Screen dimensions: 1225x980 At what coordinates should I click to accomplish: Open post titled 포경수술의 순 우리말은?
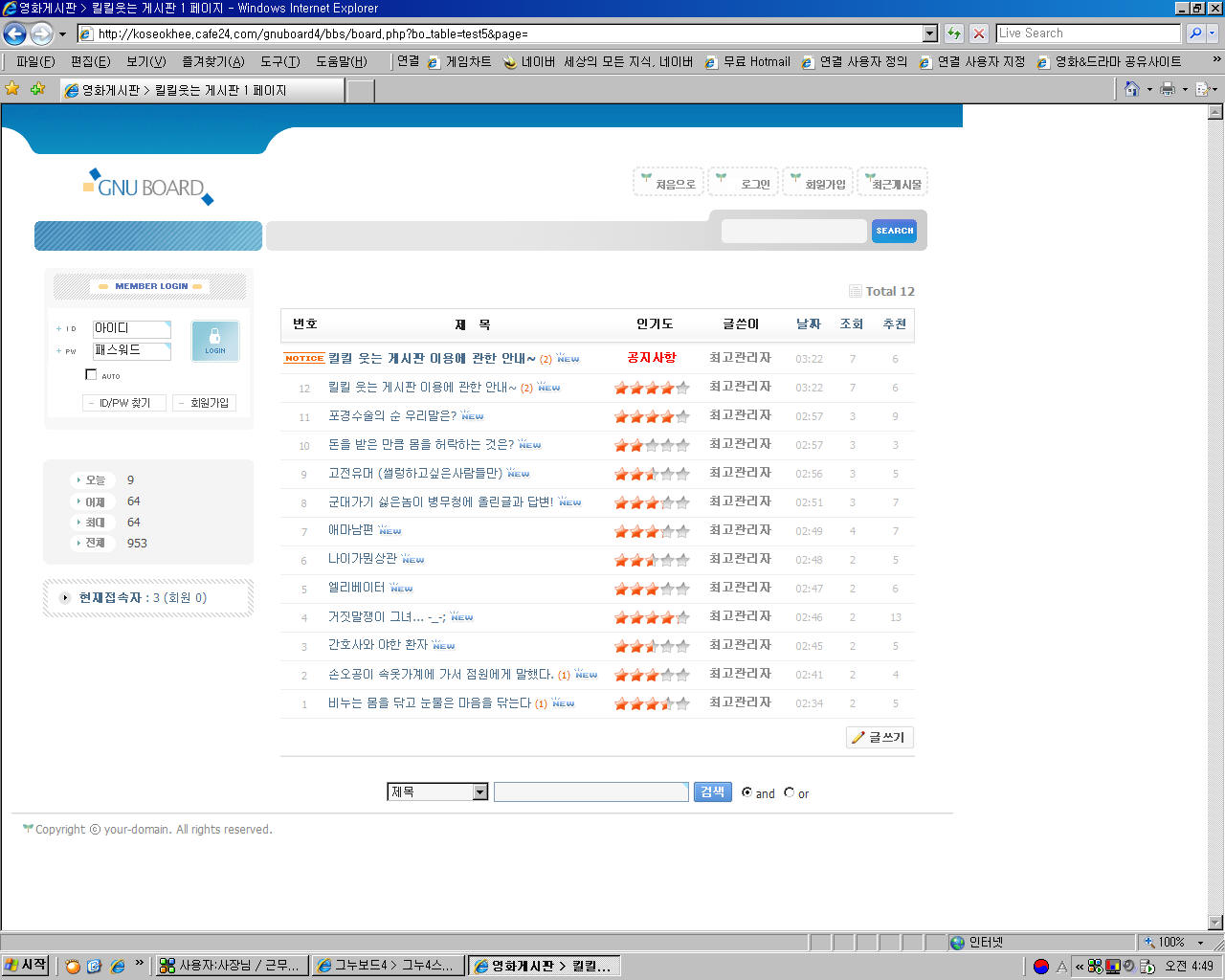coord(391,416)
